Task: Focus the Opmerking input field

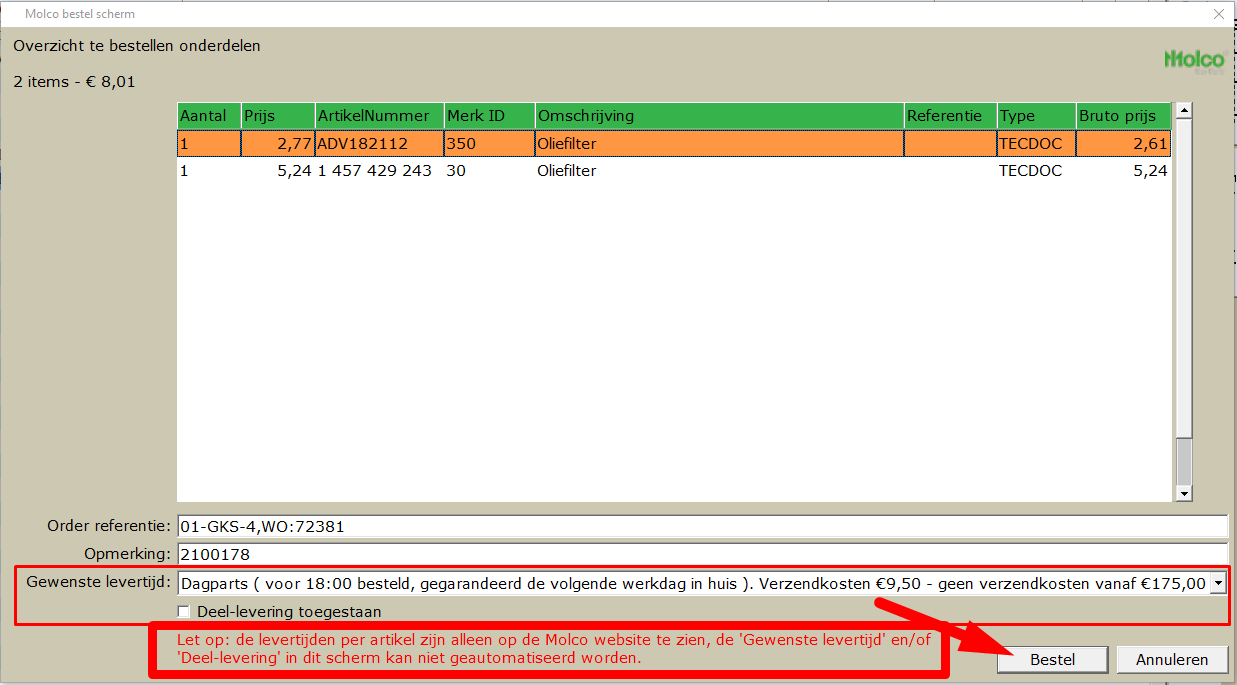Action: tap(702, 554)
